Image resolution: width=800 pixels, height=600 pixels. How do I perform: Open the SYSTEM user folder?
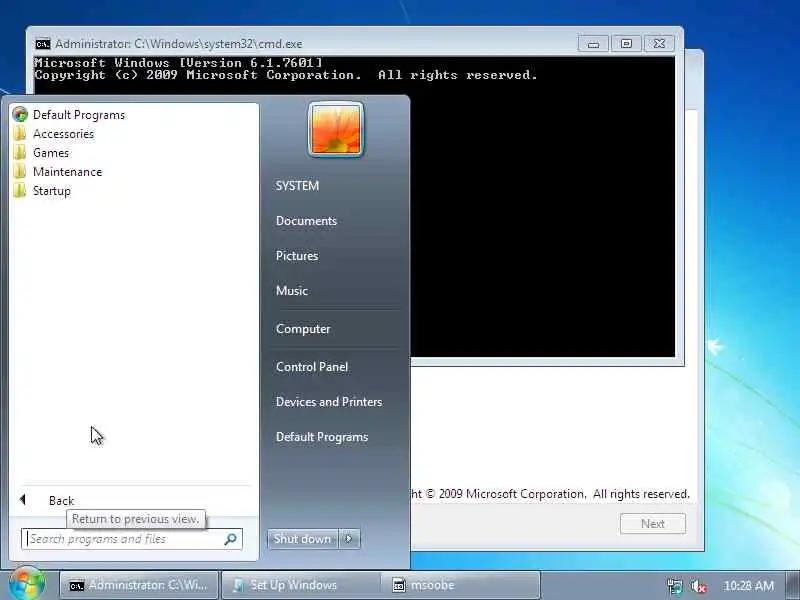(x=297, y=186)
